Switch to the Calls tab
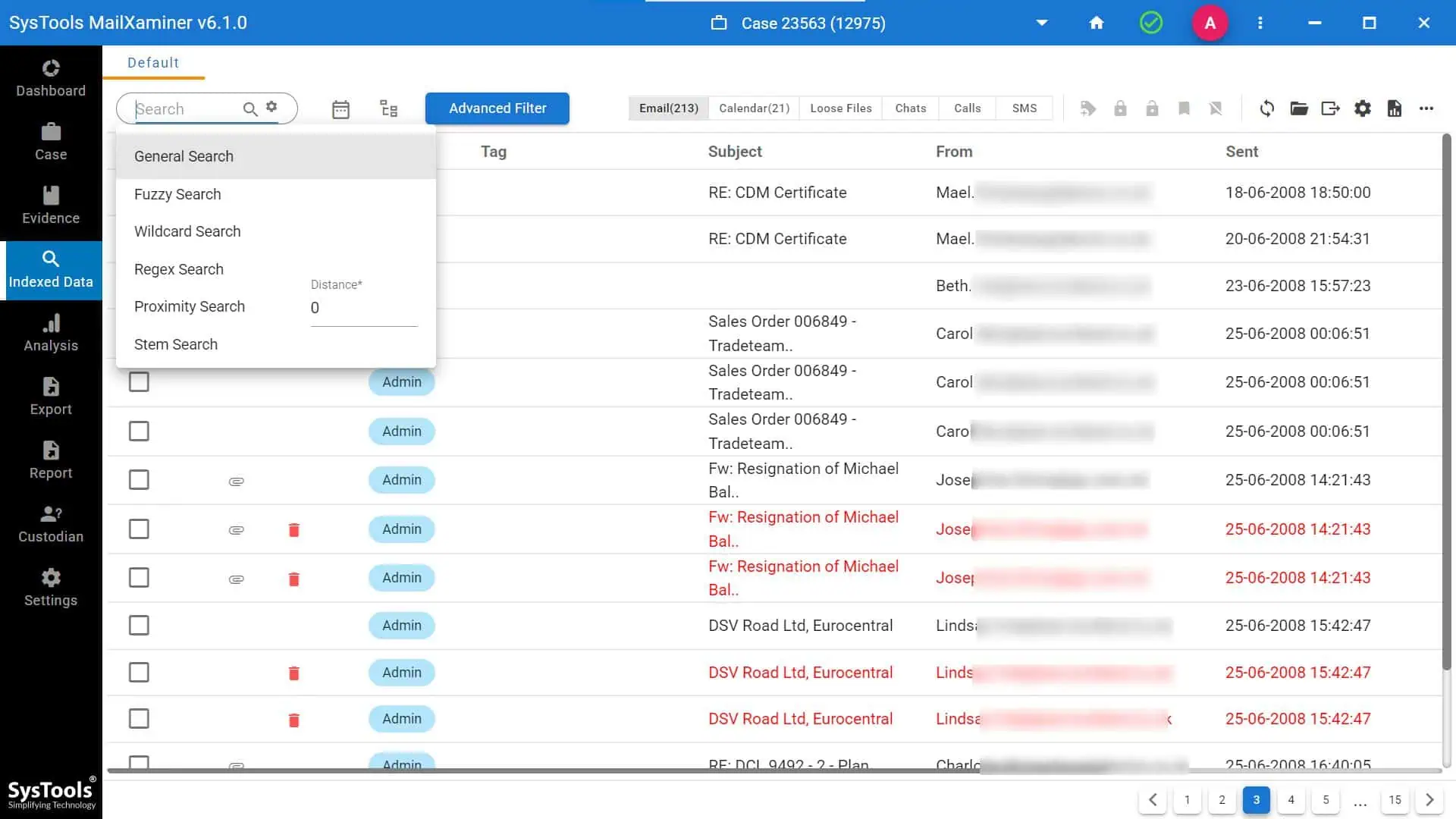Screen dimensions: 1456x819 968,108
